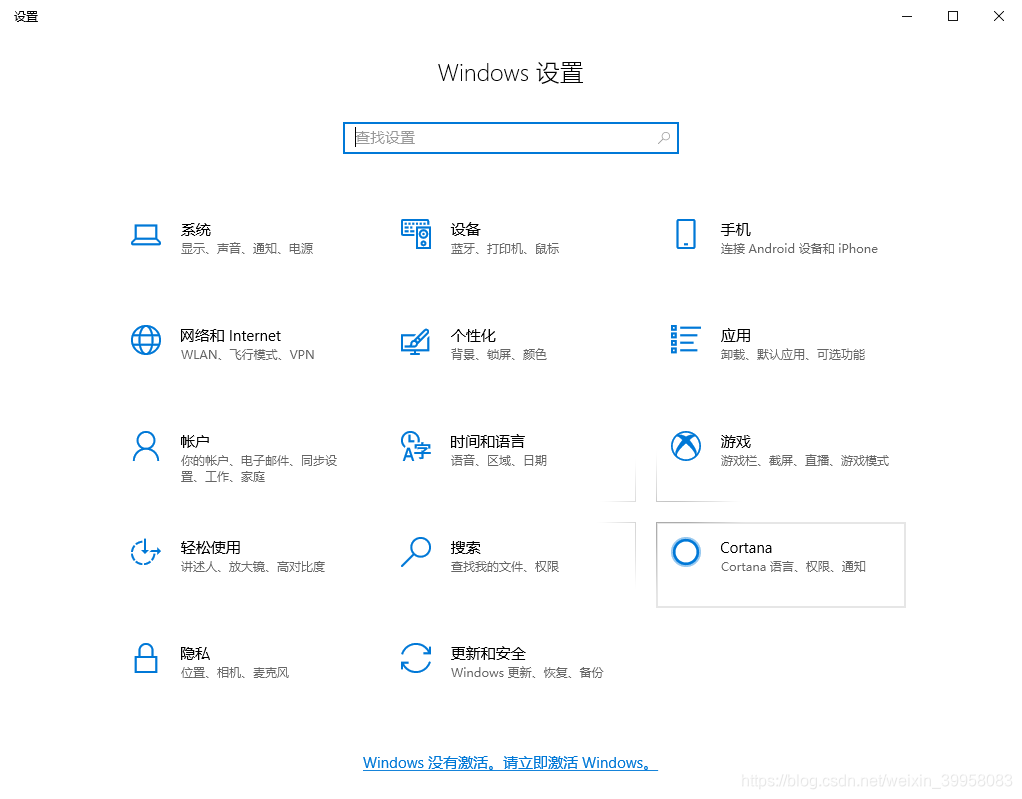Image resolution: width=1022 pixels, height=799 pixels.
Task: Close the 设置 window
Action: [x=999, y=16]
